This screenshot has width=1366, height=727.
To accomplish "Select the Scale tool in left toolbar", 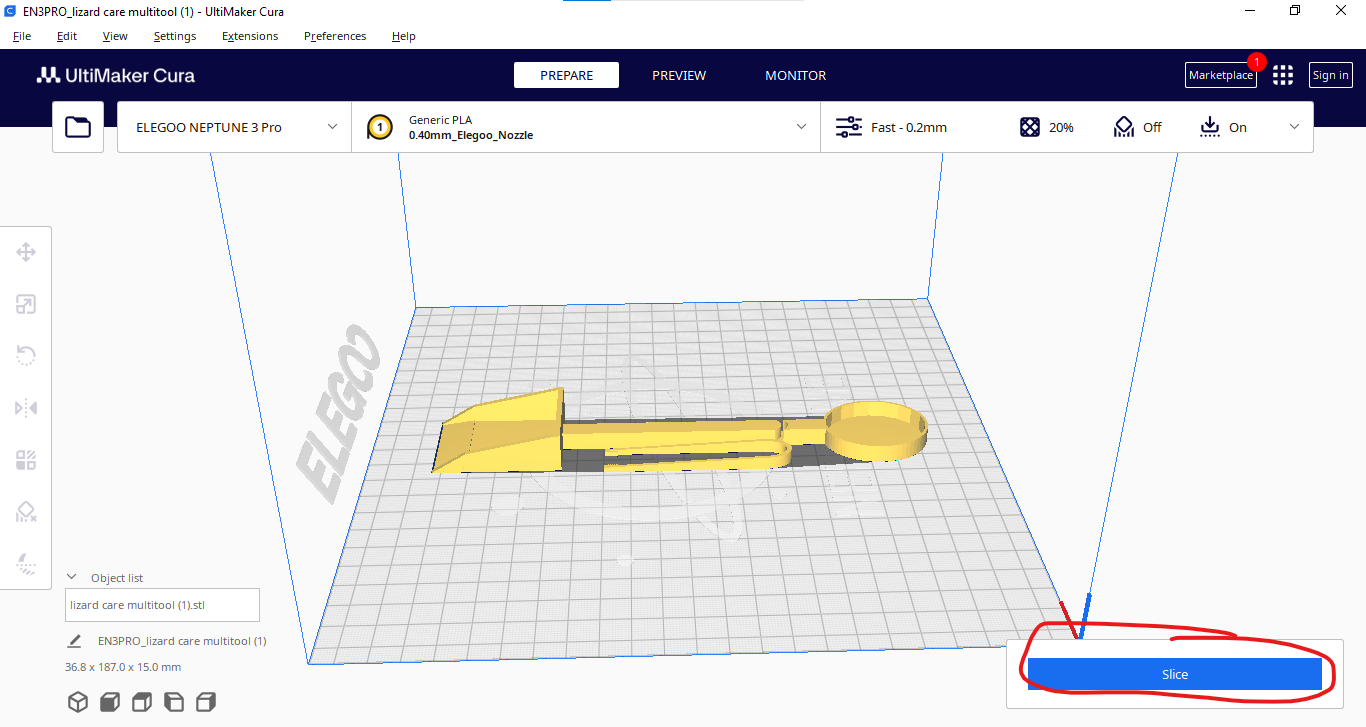I will pos(26,304).
